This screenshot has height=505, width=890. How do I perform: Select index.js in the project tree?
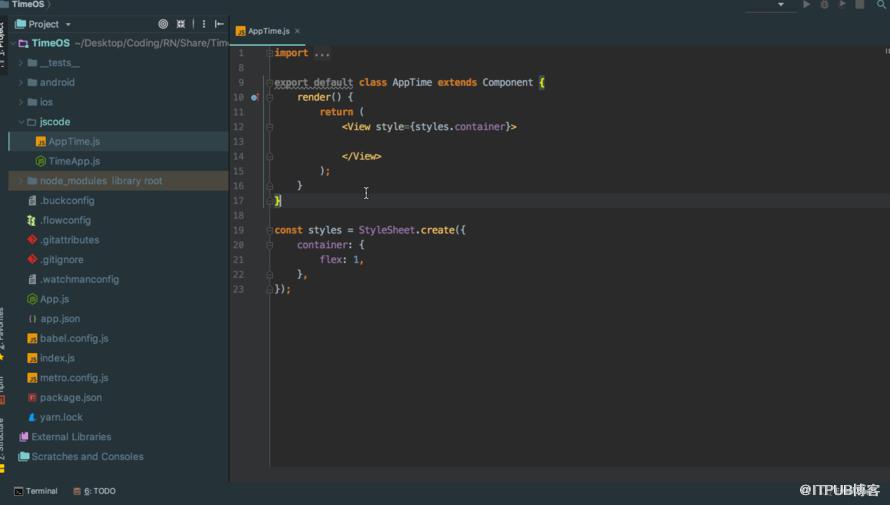pyautogui.click(x=57, y=358)
